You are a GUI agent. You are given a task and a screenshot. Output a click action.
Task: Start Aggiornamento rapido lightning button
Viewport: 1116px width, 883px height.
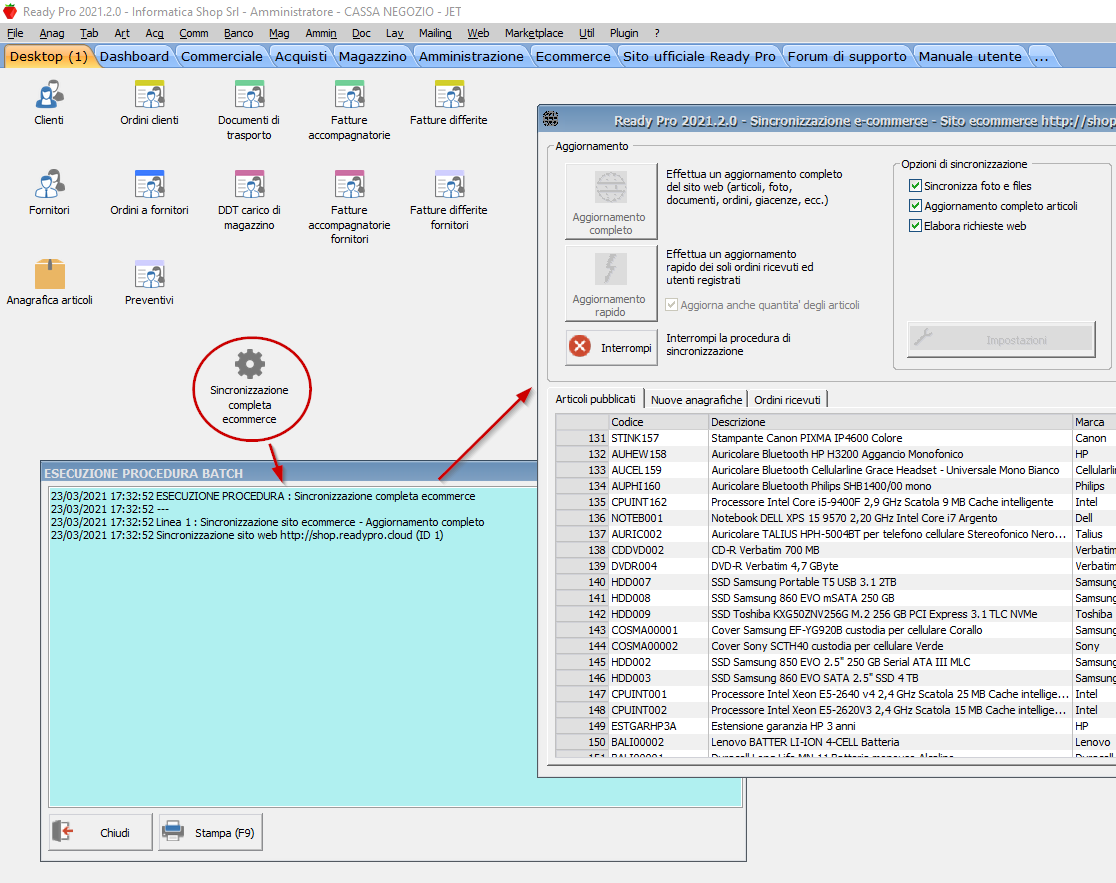[611, 283]
